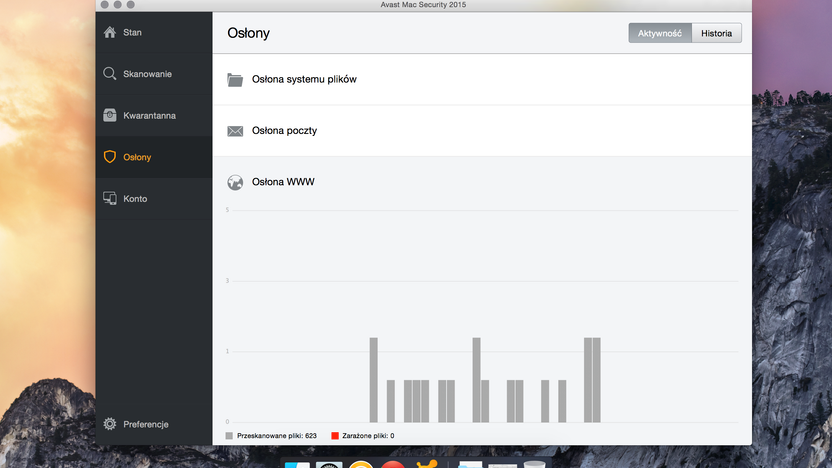The width and height of the screenshot is (832, 468).
Task: Open the Konto section
Action: pos(154,198)
